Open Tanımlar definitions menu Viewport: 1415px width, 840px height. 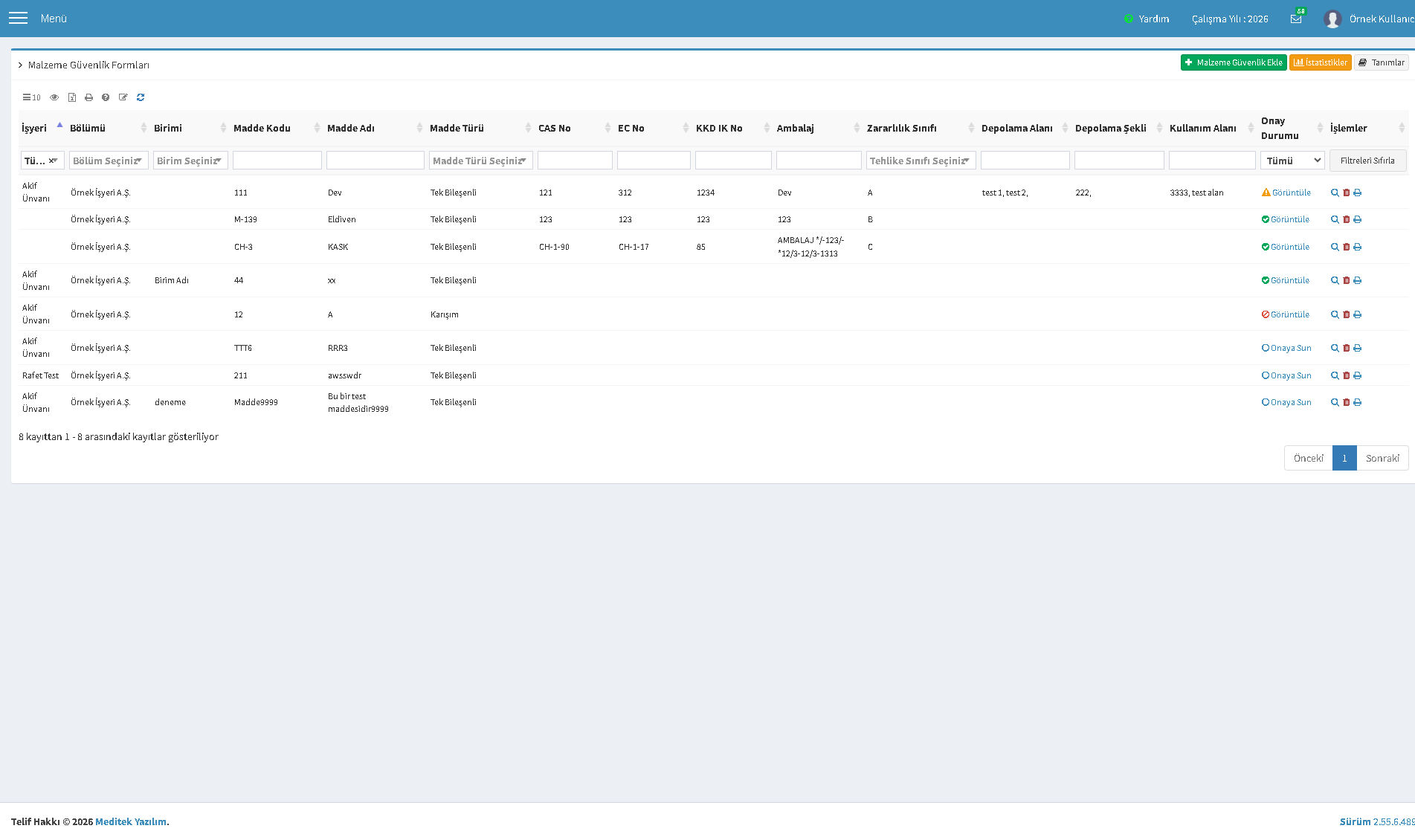1381,62
